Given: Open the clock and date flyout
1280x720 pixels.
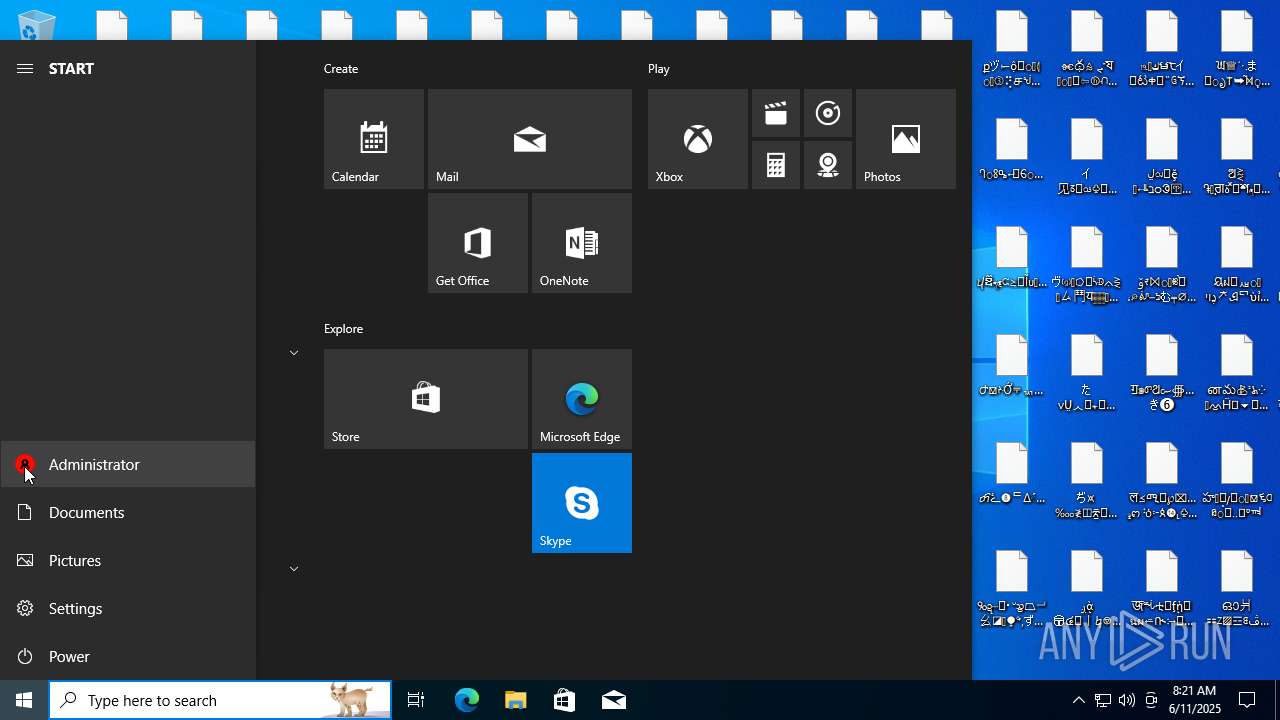Looking at the screenshot, I should point(1194,700).
